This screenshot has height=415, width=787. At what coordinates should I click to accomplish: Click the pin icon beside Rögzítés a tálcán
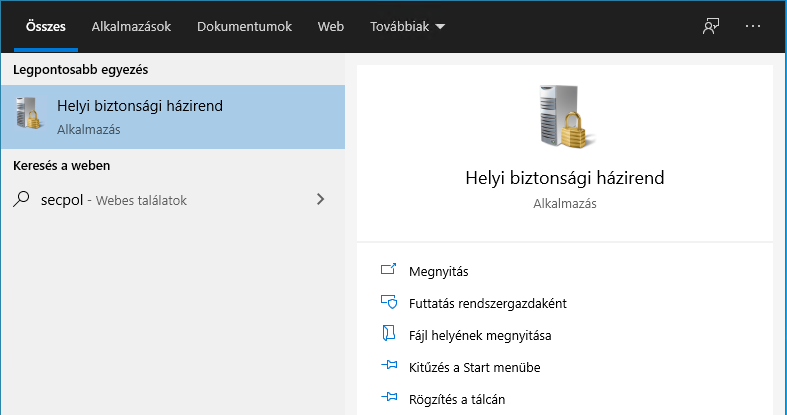[x=390, y=399]
